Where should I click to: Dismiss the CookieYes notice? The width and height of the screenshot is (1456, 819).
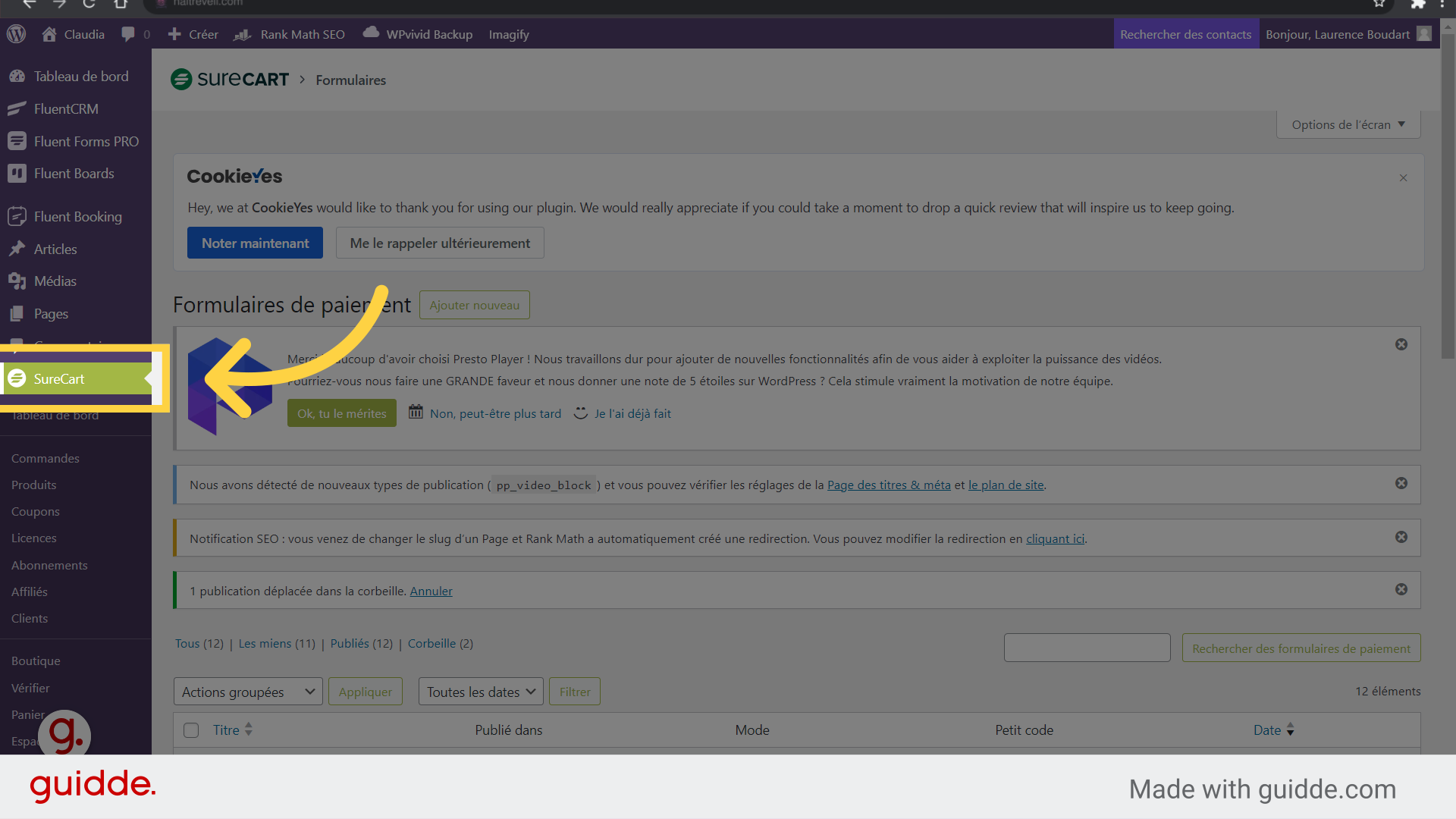click(1404, 177)
